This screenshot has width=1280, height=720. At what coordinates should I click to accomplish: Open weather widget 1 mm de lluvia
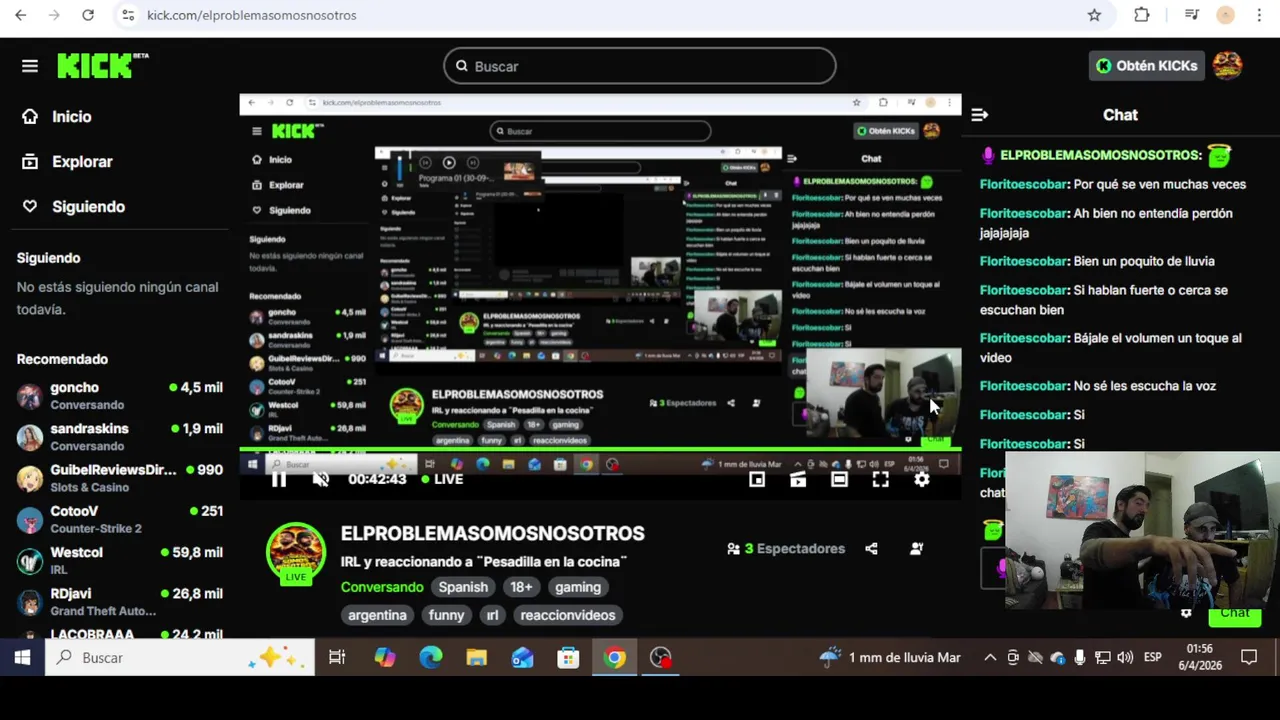890,657
